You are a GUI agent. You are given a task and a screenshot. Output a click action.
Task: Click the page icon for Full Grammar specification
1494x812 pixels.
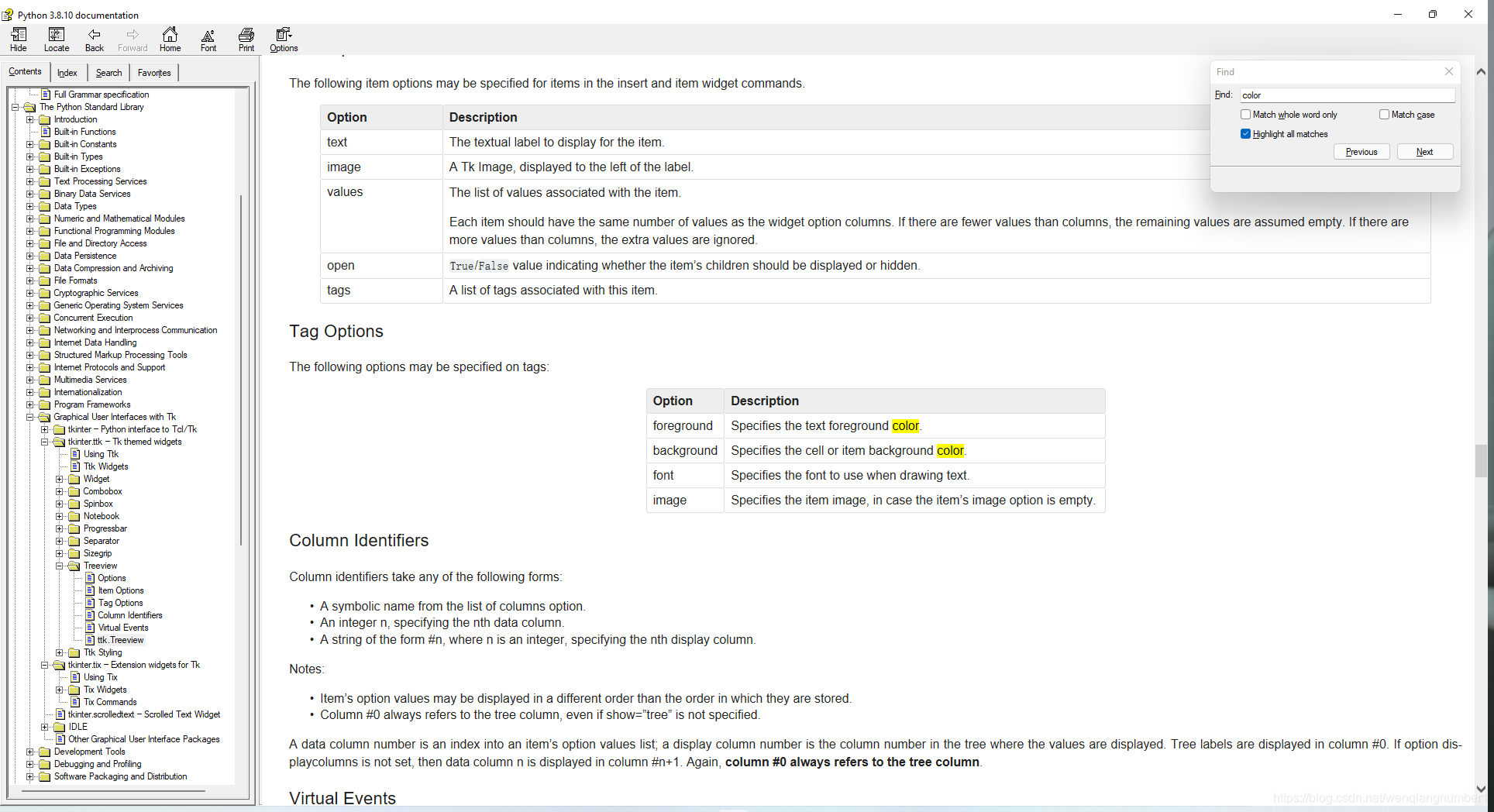pyautogui.click(x=45, y=95)
